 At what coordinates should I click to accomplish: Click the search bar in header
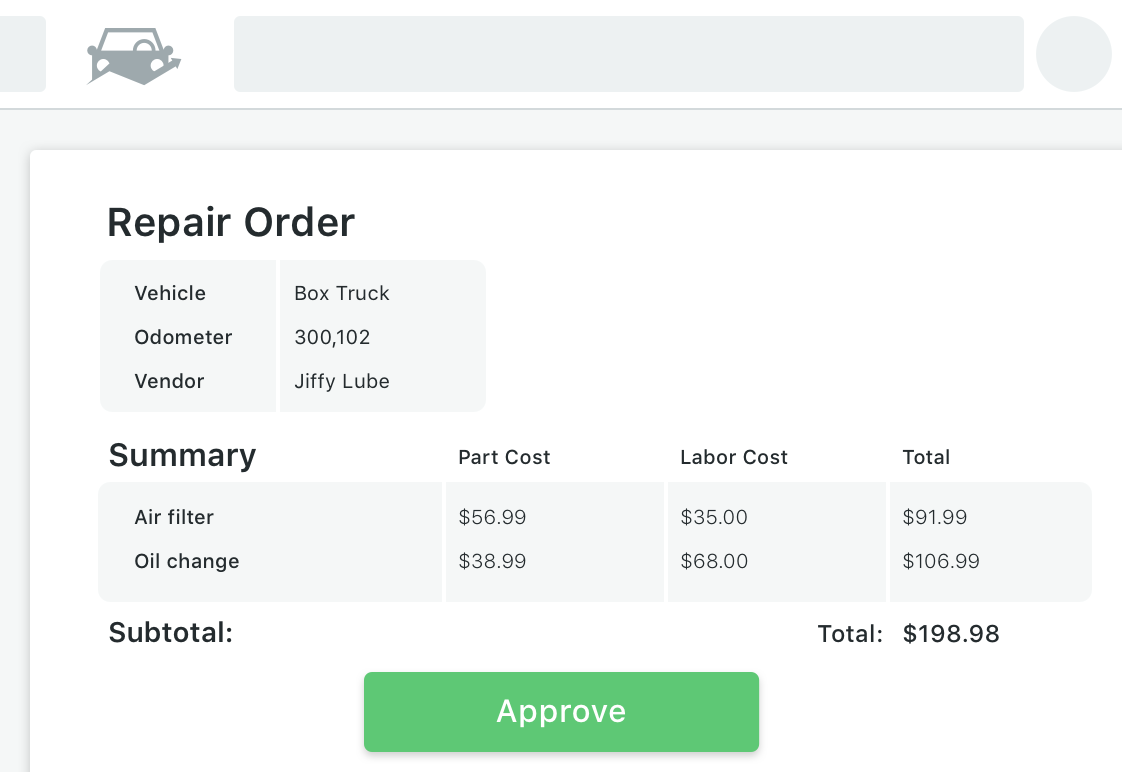pos(628,54)
